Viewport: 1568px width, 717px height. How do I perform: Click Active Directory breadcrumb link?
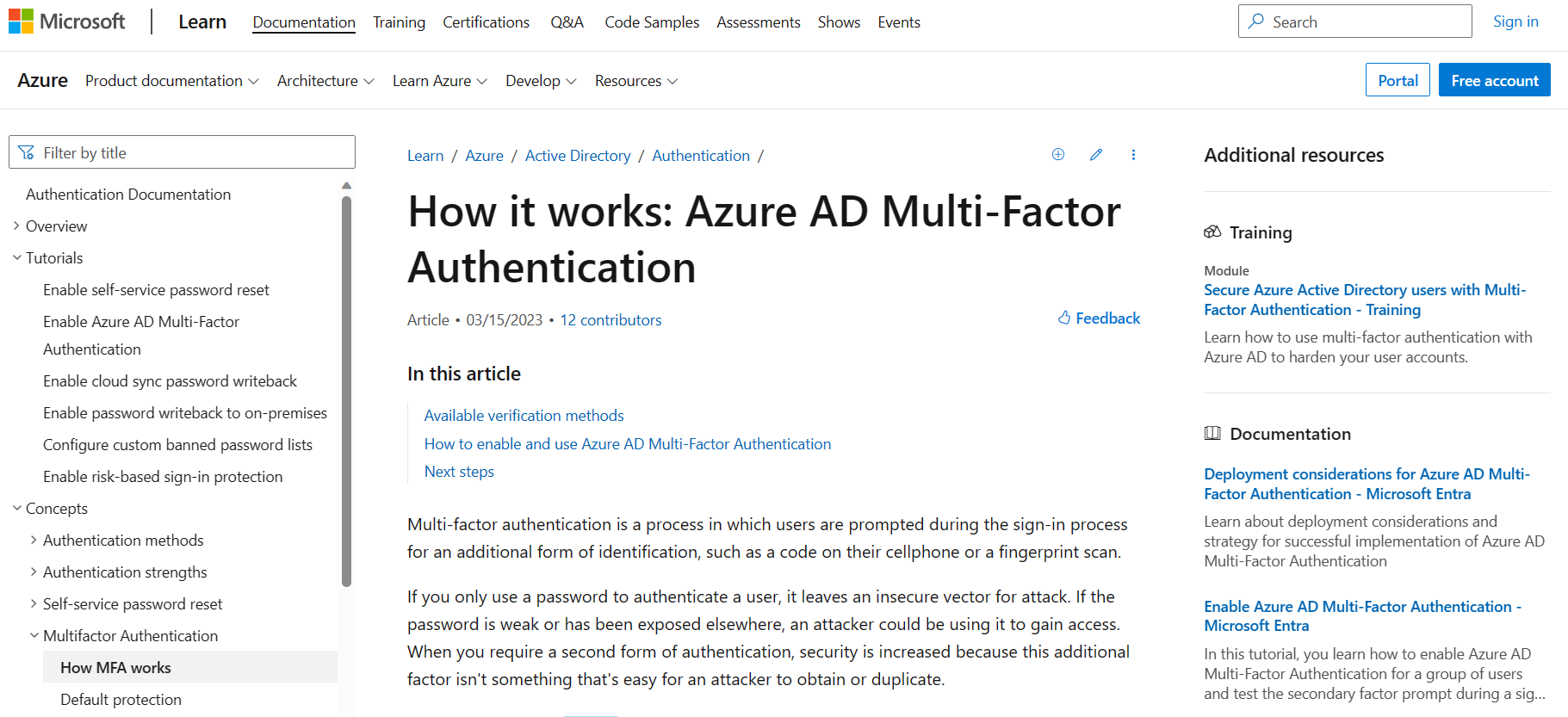click(578, 155)
